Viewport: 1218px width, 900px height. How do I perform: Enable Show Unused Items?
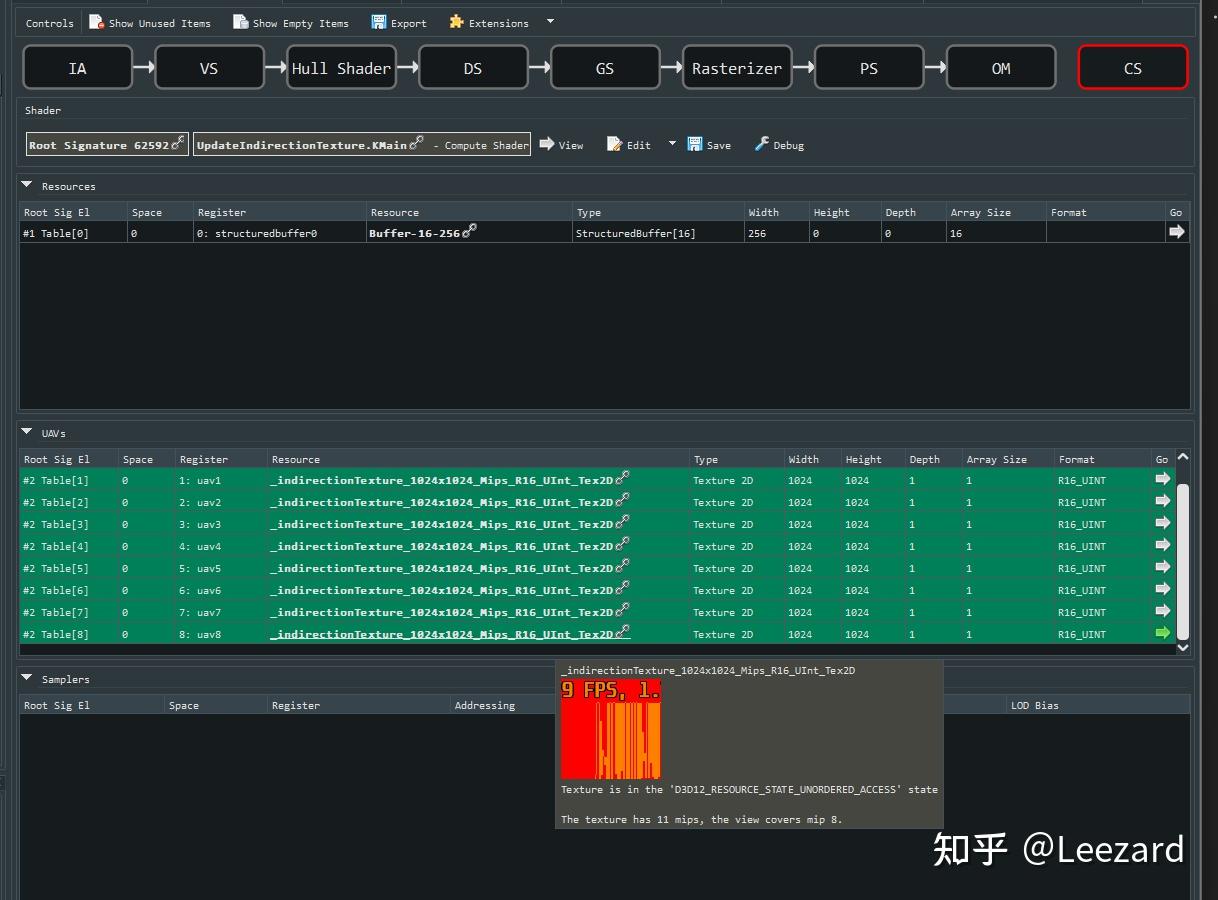(150, 22)
